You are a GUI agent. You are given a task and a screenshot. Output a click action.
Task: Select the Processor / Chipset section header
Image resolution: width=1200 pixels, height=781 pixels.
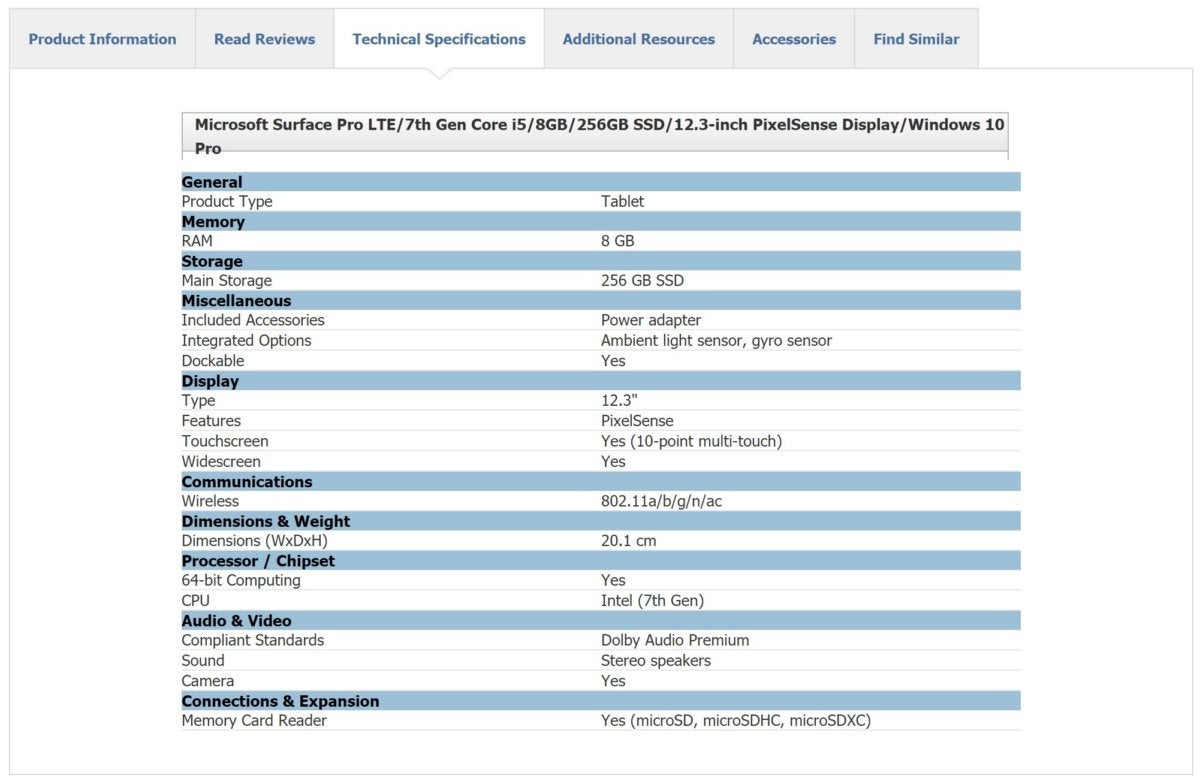(x=601, y=561)
